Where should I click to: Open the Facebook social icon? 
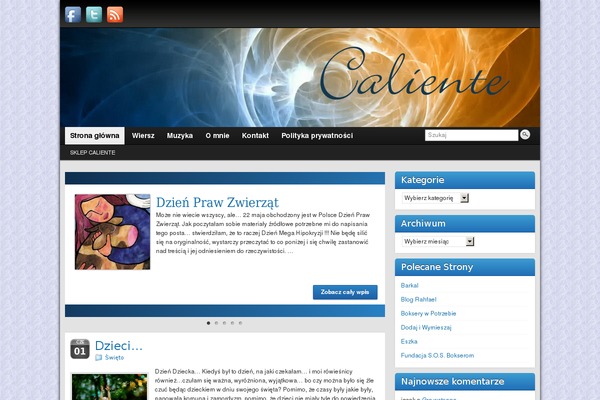pos(73,15)
